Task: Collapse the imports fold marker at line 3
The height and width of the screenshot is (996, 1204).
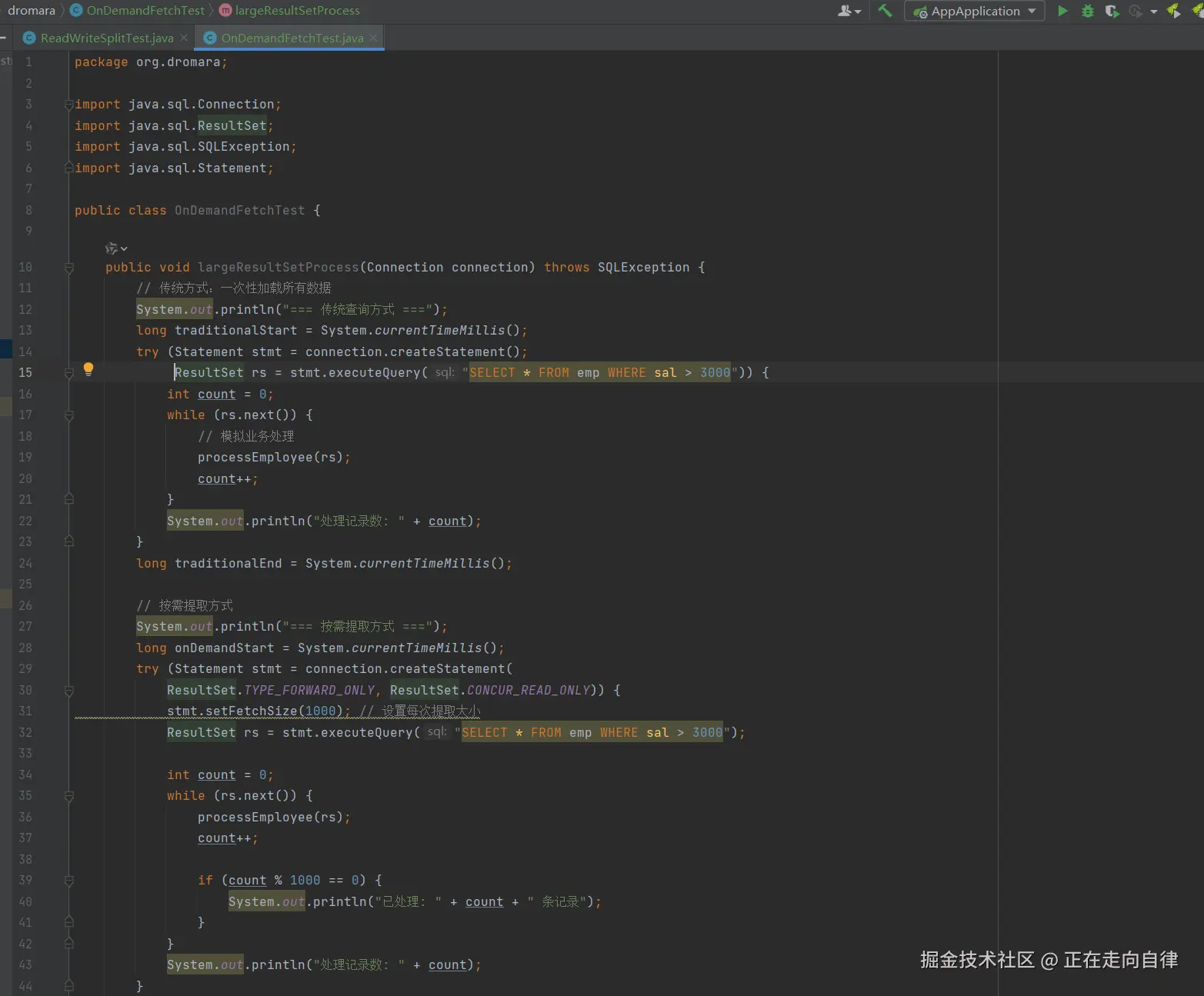Action: click(x=68, y=105)
